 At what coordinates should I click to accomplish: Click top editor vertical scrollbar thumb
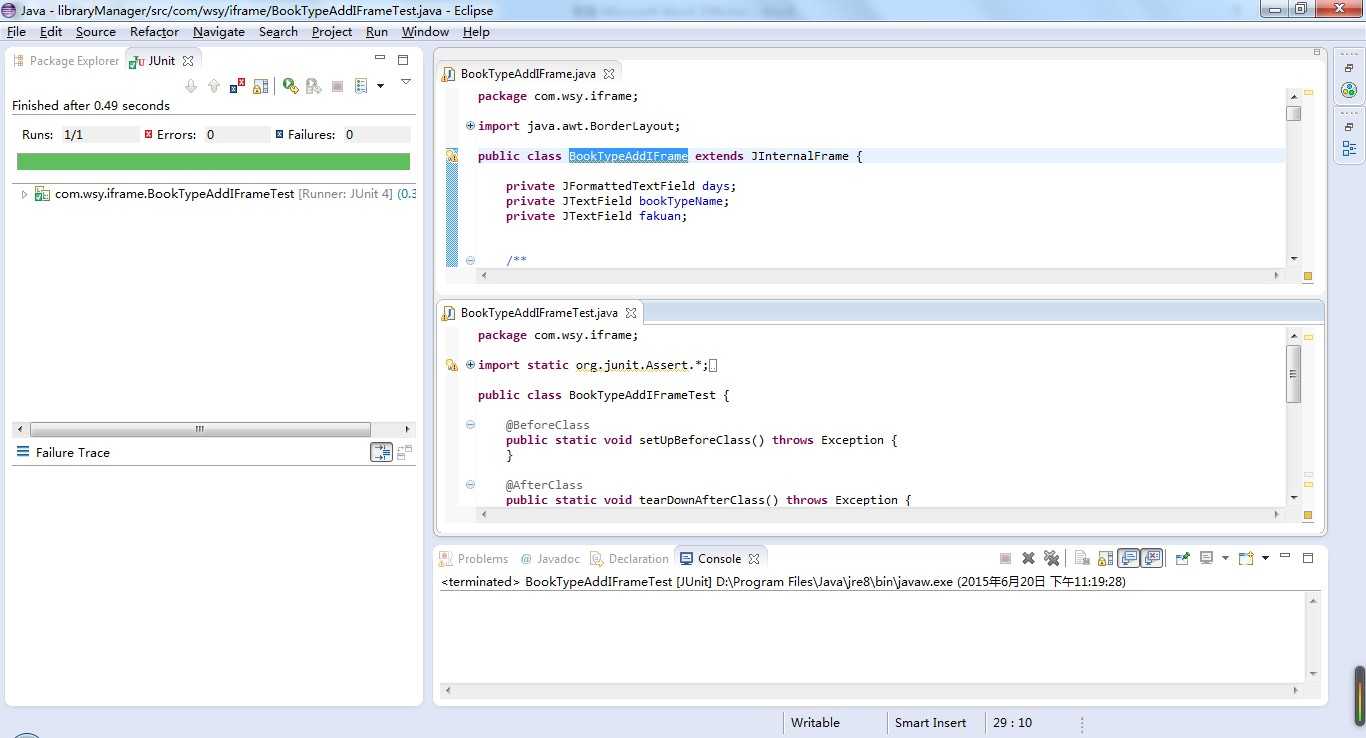tap(1294, 113)
